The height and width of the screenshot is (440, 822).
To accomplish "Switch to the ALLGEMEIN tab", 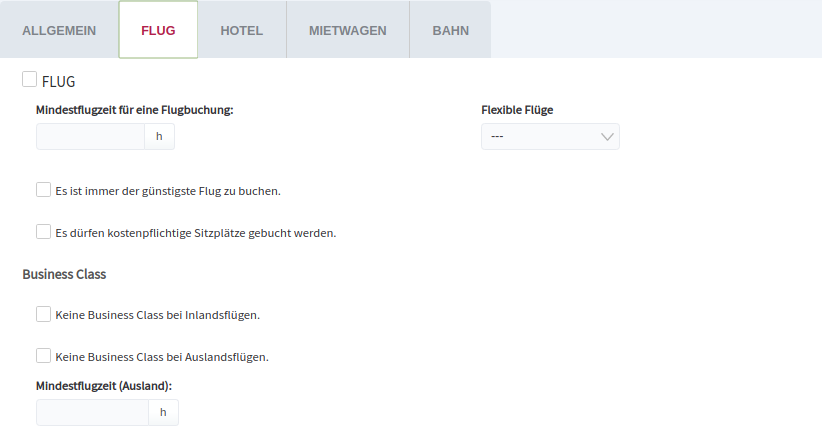I will click(x=59, y=30).
